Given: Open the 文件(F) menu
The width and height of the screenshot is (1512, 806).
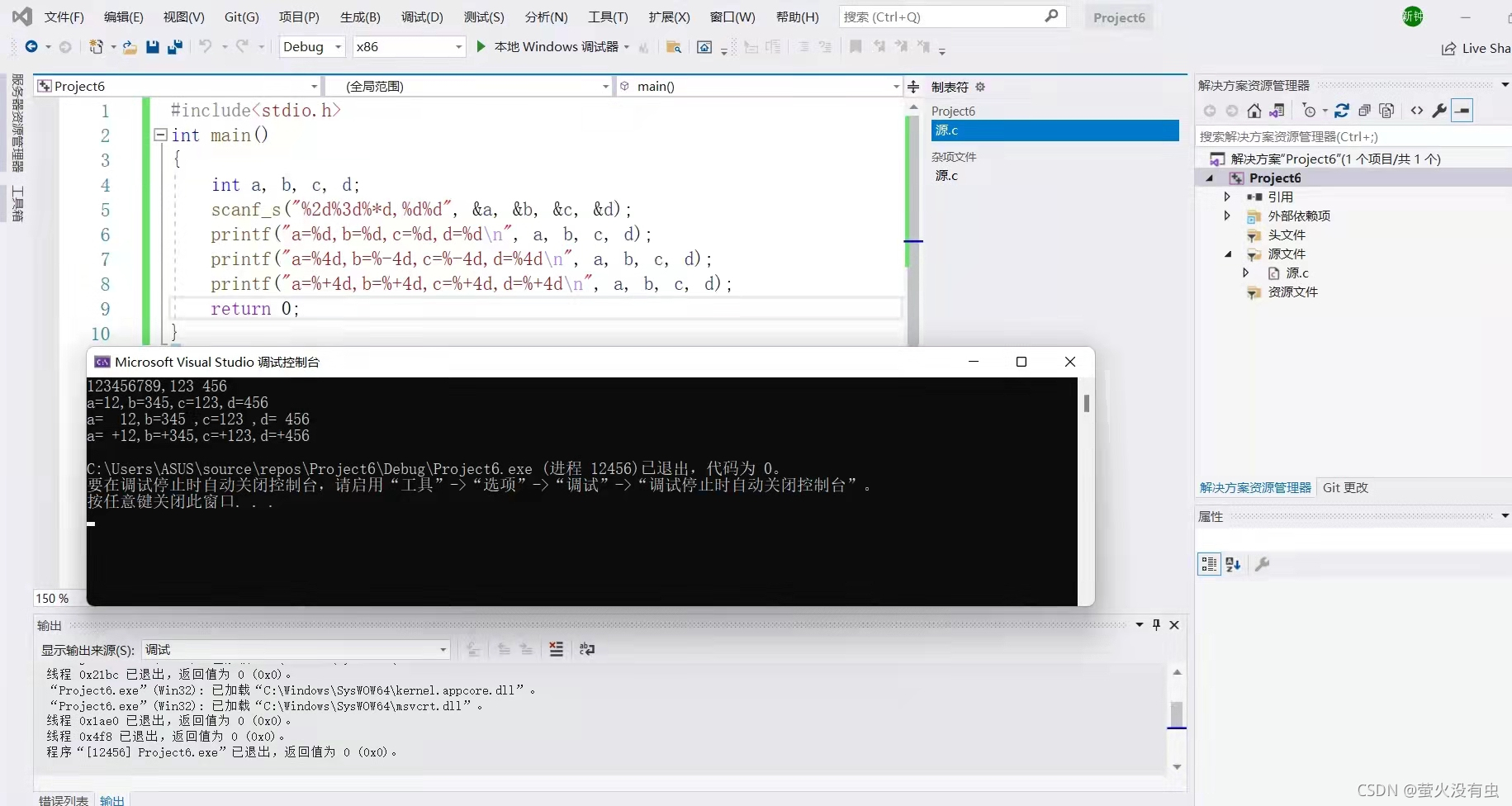Looking at the screenshot, I should 64,17.
